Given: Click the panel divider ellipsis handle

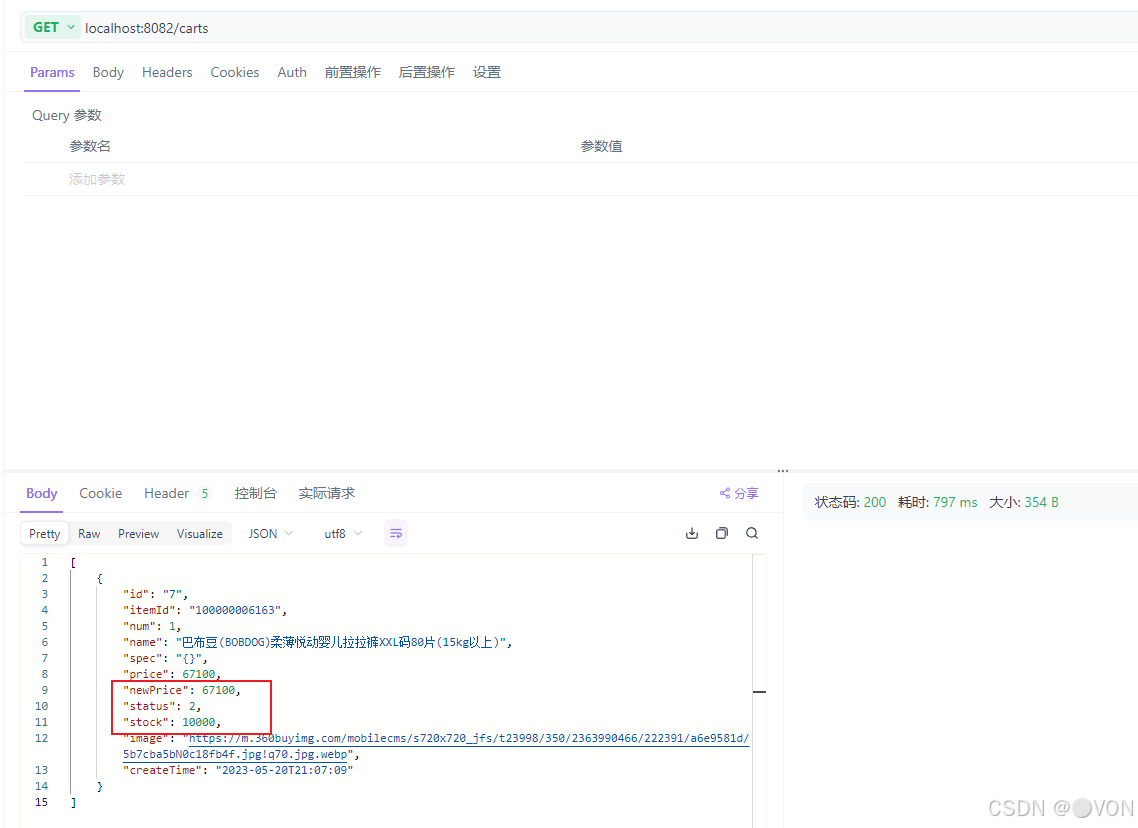Looking at the screenshot, I should pyautogui.click(x=782, y=471).
